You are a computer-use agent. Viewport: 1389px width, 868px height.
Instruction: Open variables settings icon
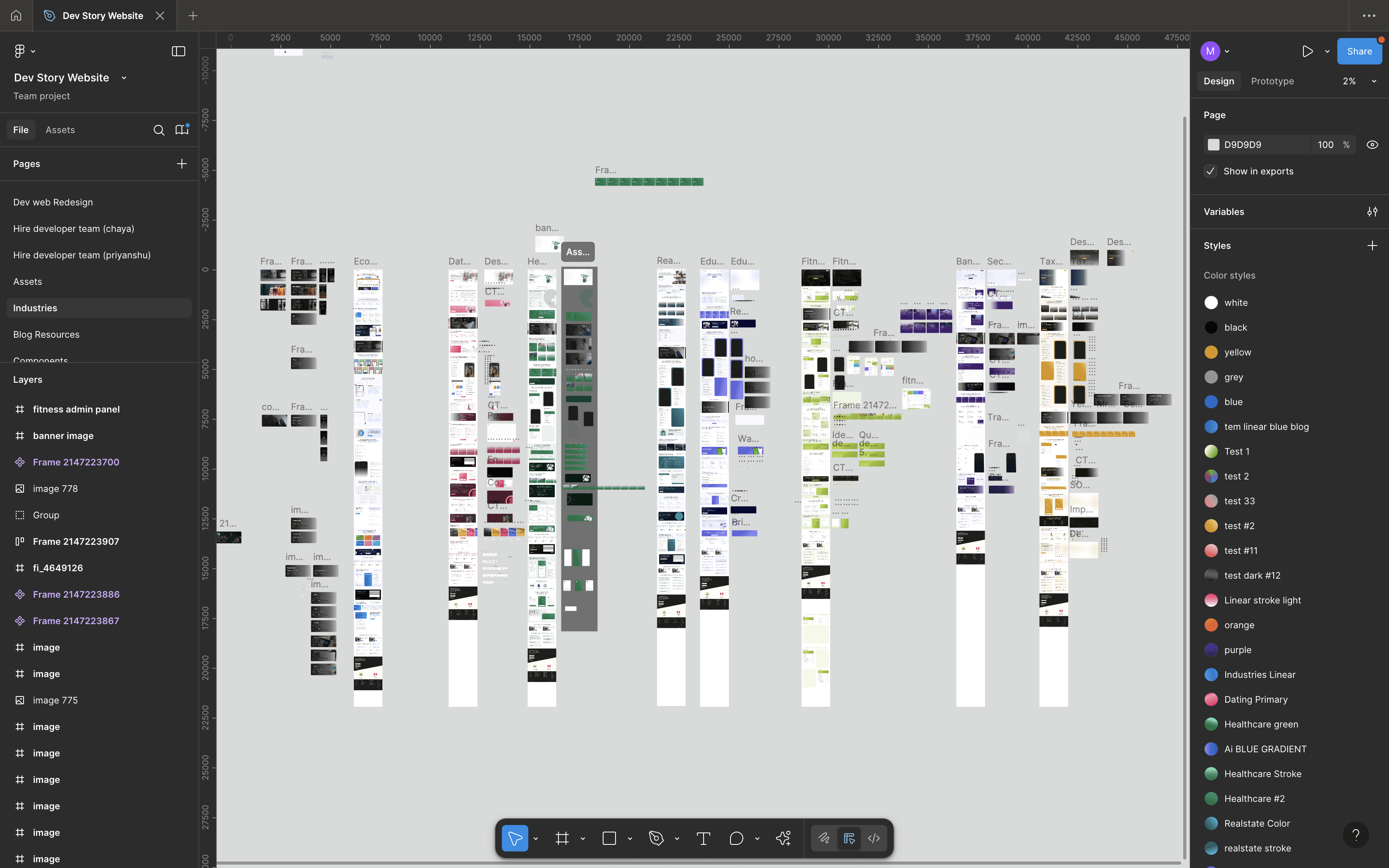click(1372, 212)
